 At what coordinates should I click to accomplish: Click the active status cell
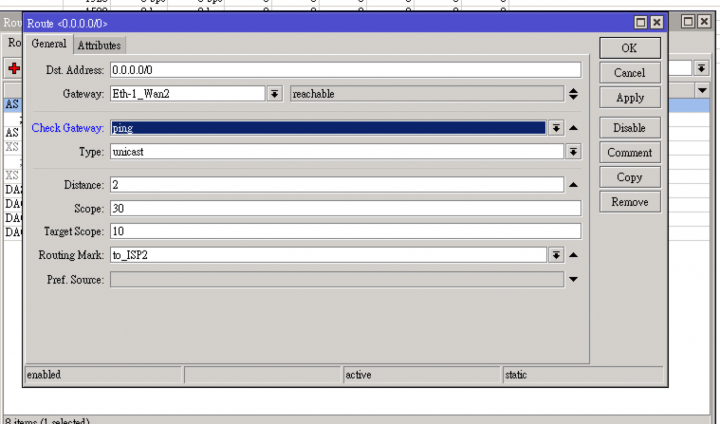point(421,375)
